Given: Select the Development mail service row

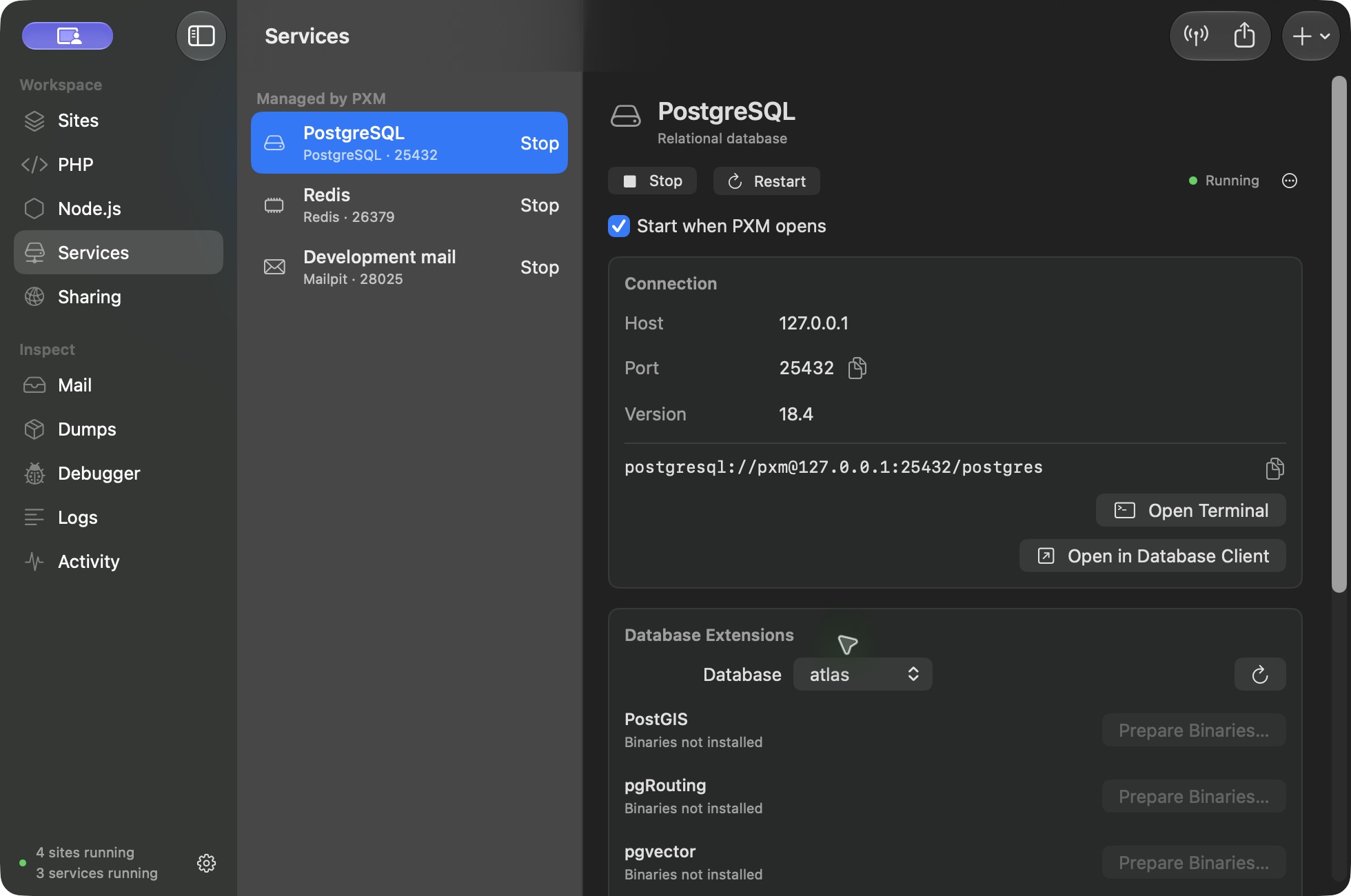Looking at the screenshot, I should (409, 267).
